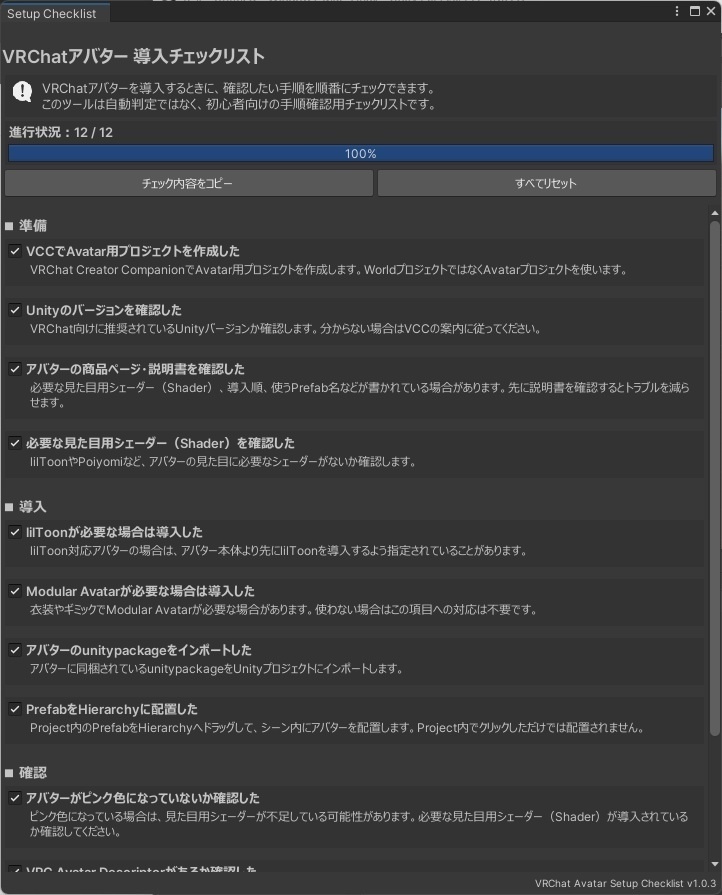Uncheck Modular Avatarが必要な場合は導入した checkbox
The width and height of the screenshot is (722, 895).
click(x=15, y=591)
